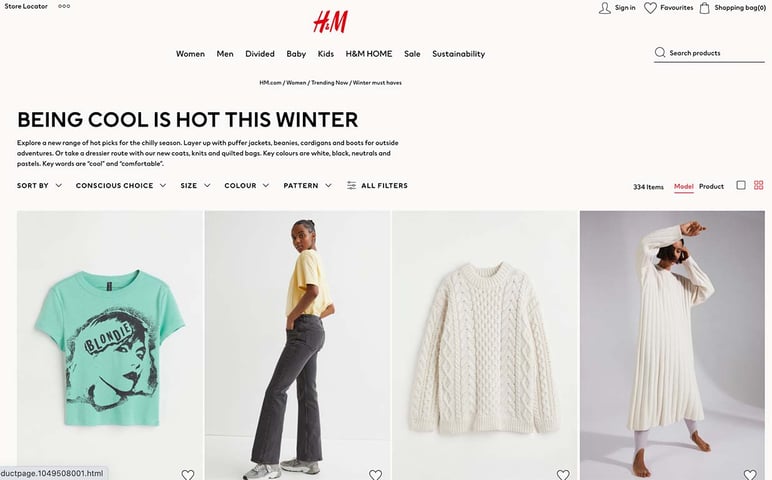772x480 pixels.
Task: Click the three-dots more options icon
Action: (64, 6)
